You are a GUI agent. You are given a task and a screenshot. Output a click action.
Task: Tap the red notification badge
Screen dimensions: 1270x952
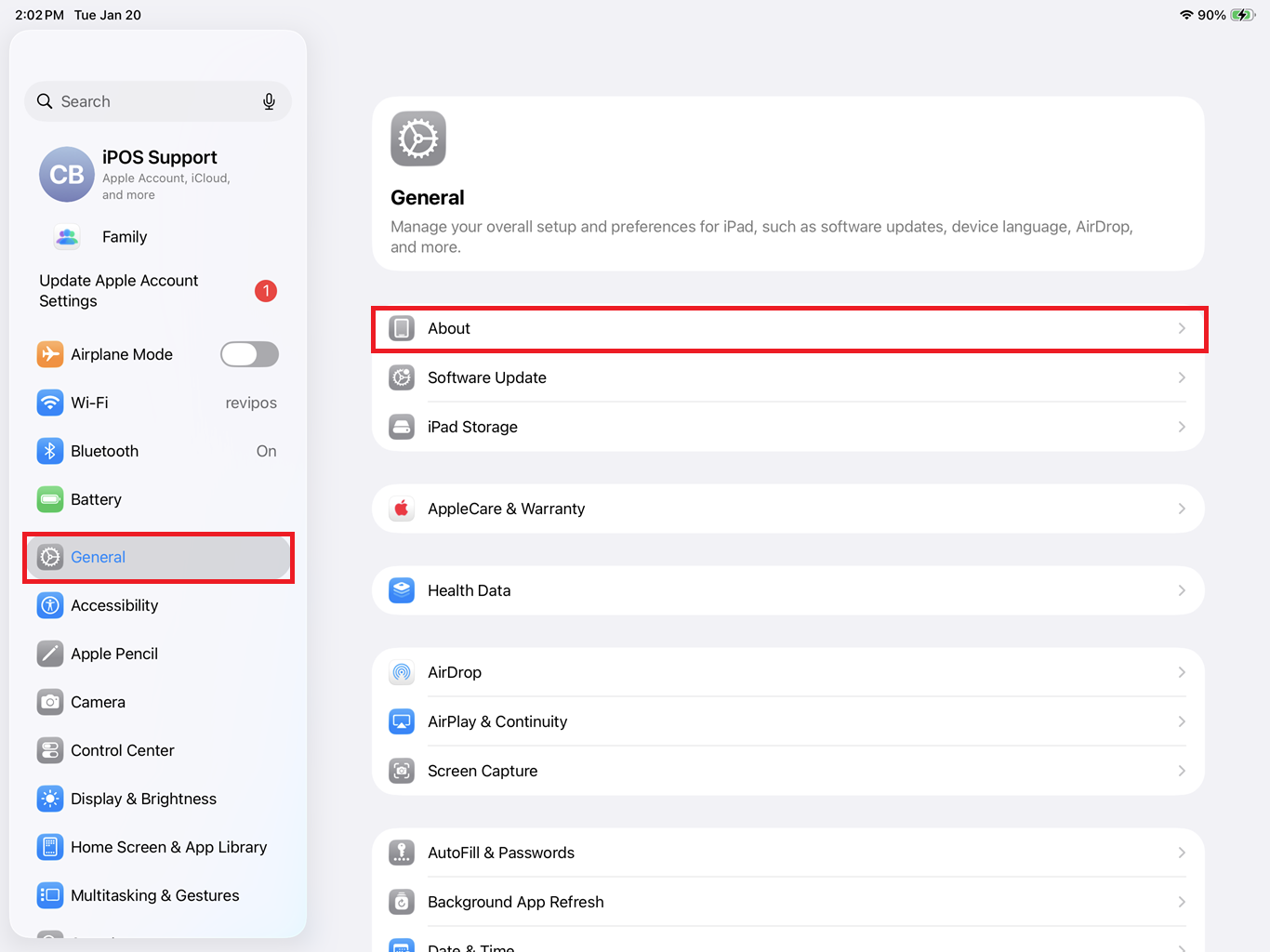[266, 291]
